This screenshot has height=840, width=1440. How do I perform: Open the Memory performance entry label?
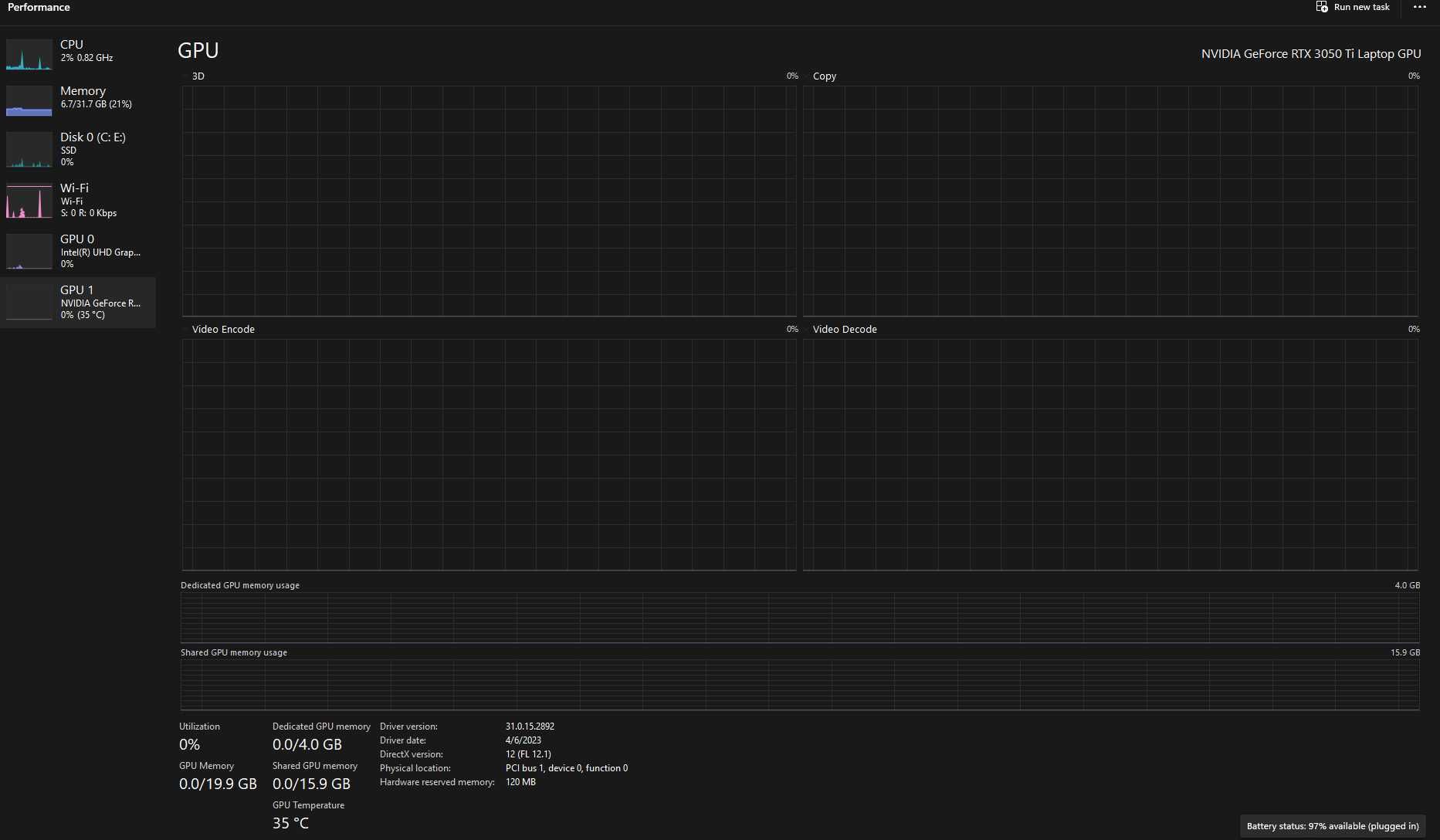click(83, 91)
